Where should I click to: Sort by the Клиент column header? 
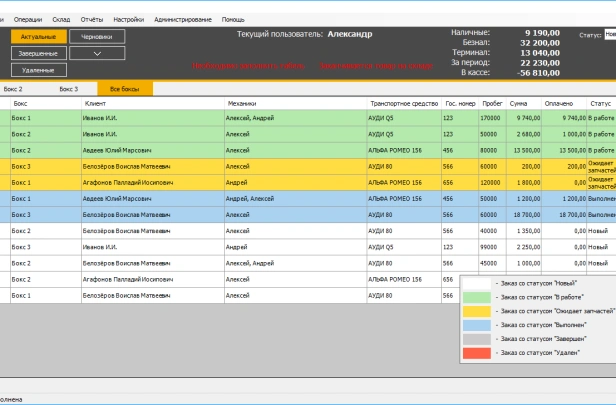click(96, 103)
